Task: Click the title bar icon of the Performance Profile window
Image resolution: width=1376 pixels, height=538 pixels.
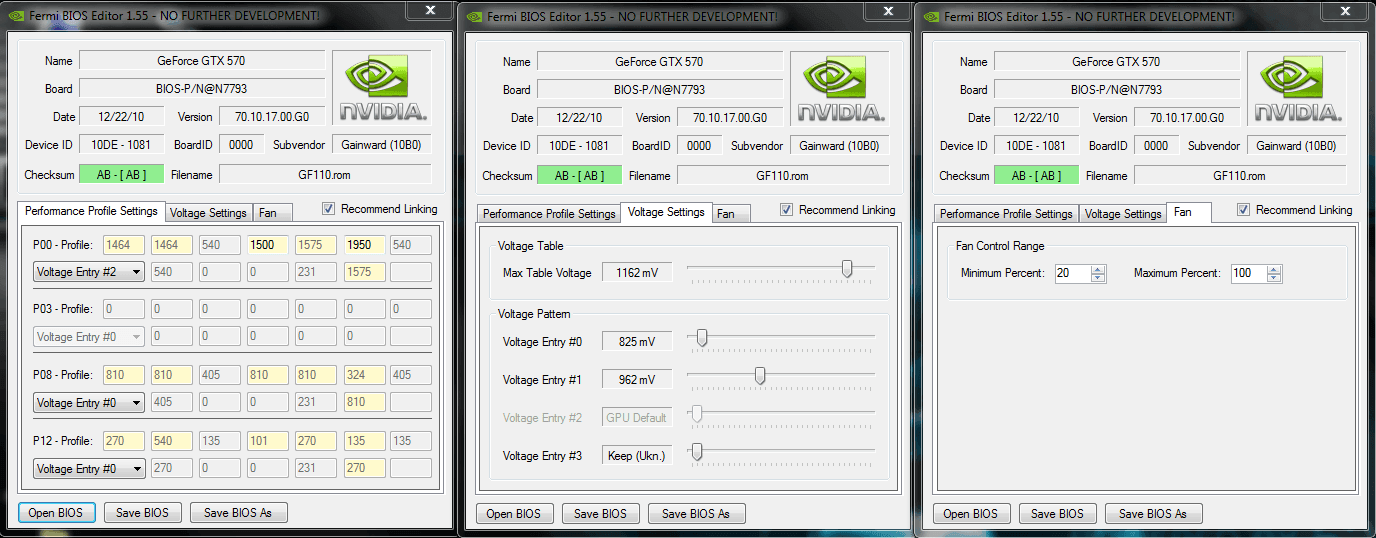Action: (x=14, y=16)
